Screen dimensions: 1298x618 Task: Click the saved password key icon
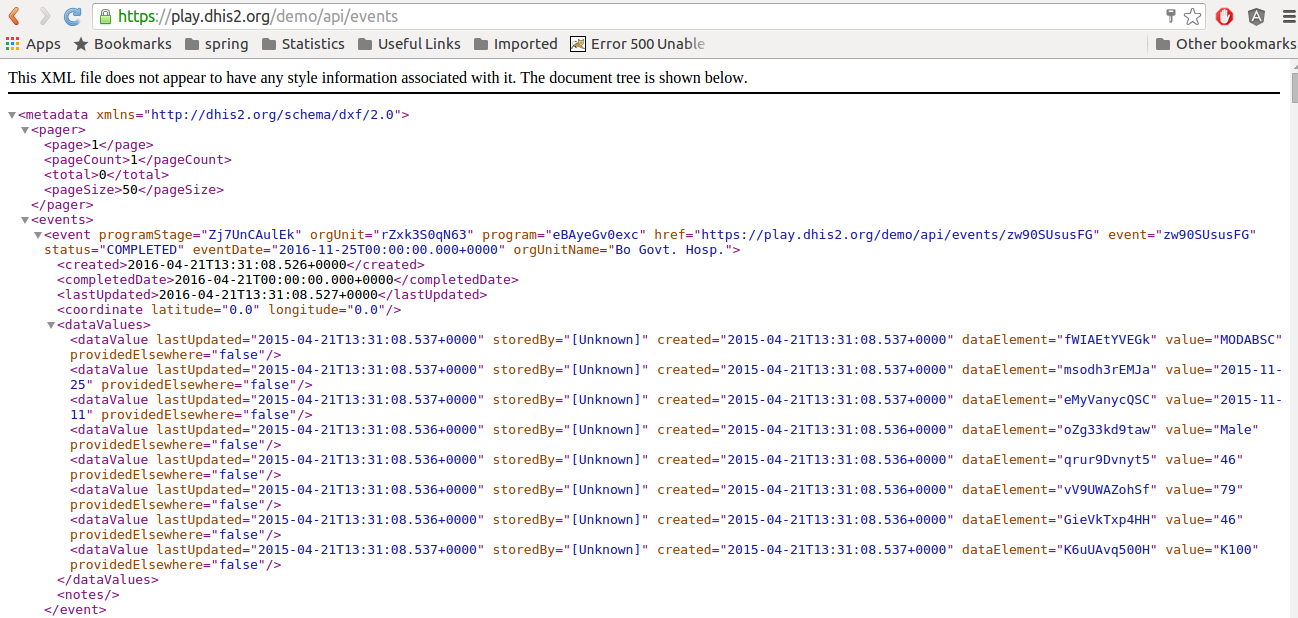(1171, 16)
